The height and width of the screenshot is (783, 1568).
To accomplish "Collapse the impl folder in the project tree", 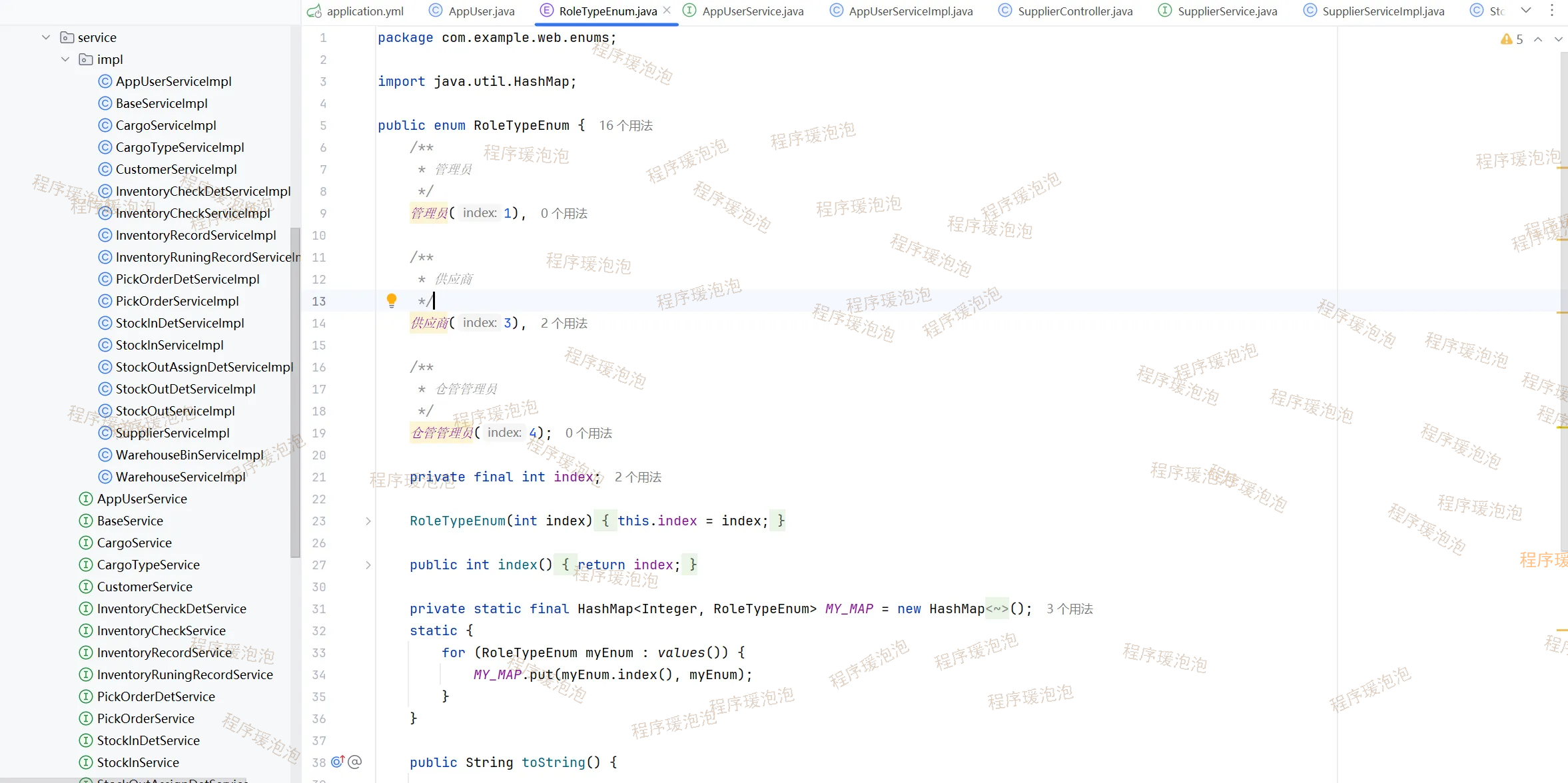I will [x=65, y=59].
